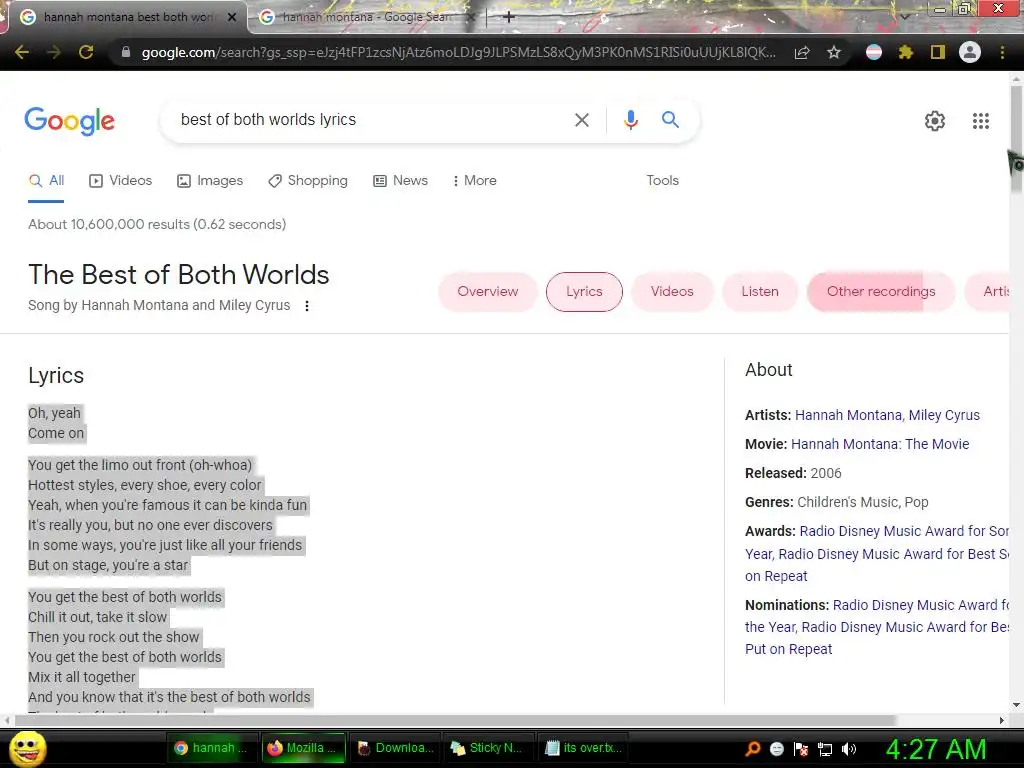Open Sticky Notes taskbar item
This screenshot has height=768, width=1024.
(488, 748)
